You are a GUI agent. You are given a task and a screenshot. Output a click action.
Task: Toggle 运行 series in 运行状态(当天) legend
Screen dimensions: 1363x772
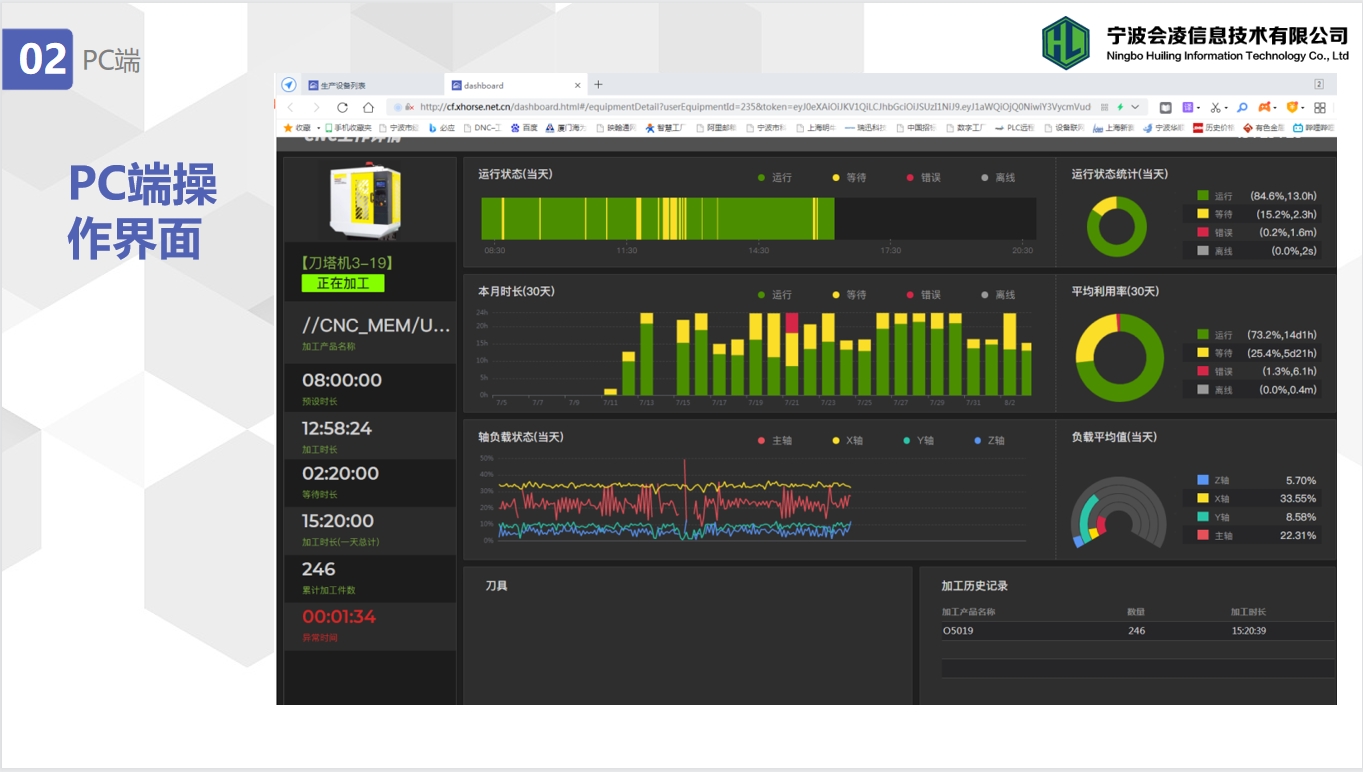775,177
